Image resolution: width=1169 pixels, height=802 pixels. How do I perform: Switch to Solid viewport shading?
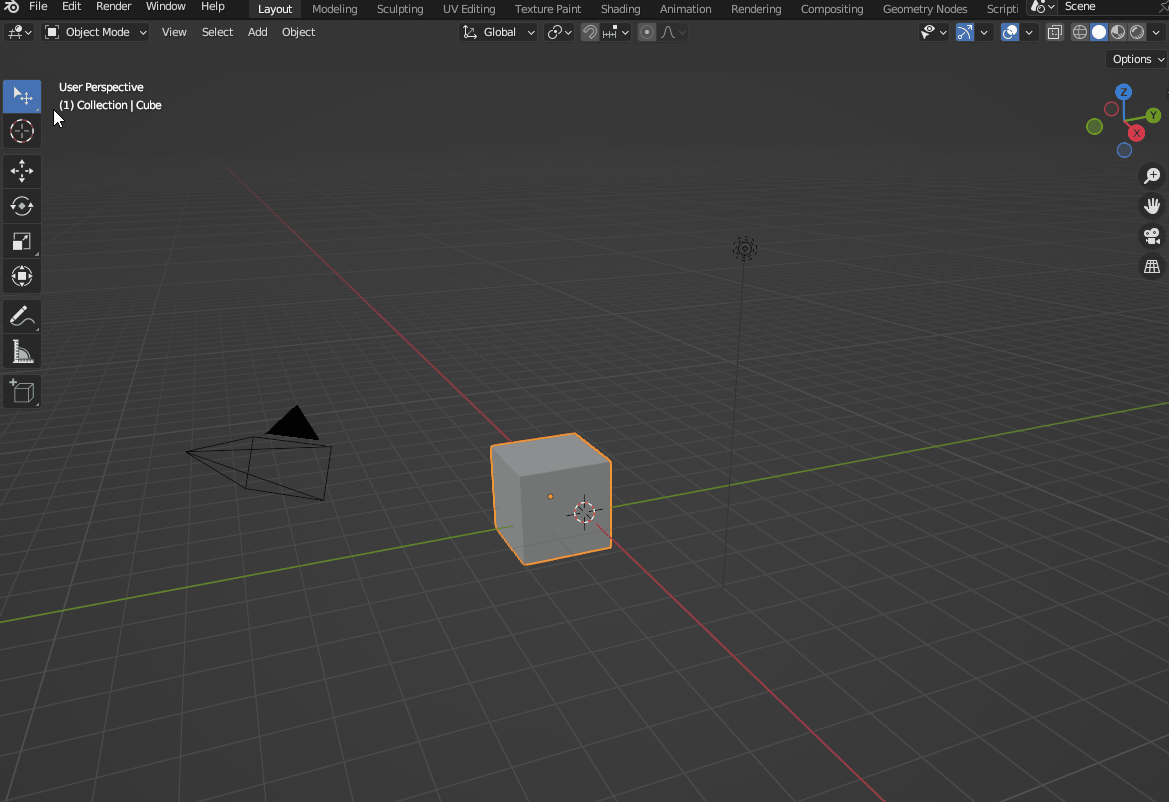pos(1099,32)
